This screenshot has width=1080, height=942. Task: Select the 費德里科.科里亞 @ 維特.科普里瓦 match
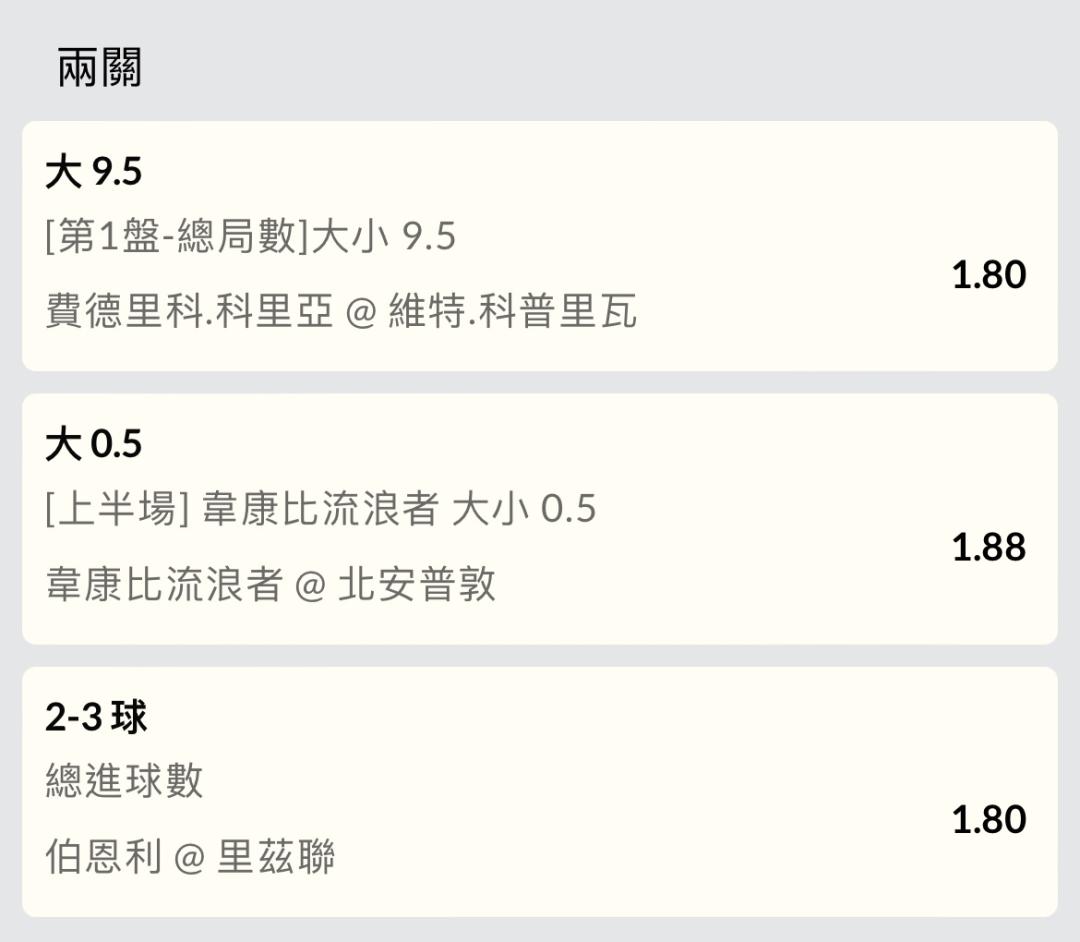341,311
